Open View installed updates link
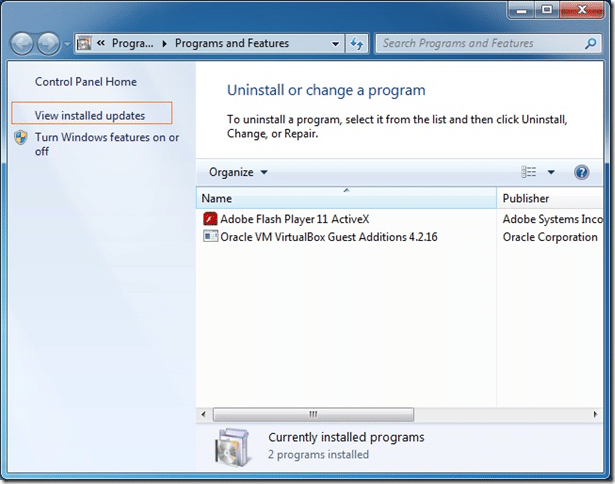The image size is (615, 484). (x=90, y=115)
